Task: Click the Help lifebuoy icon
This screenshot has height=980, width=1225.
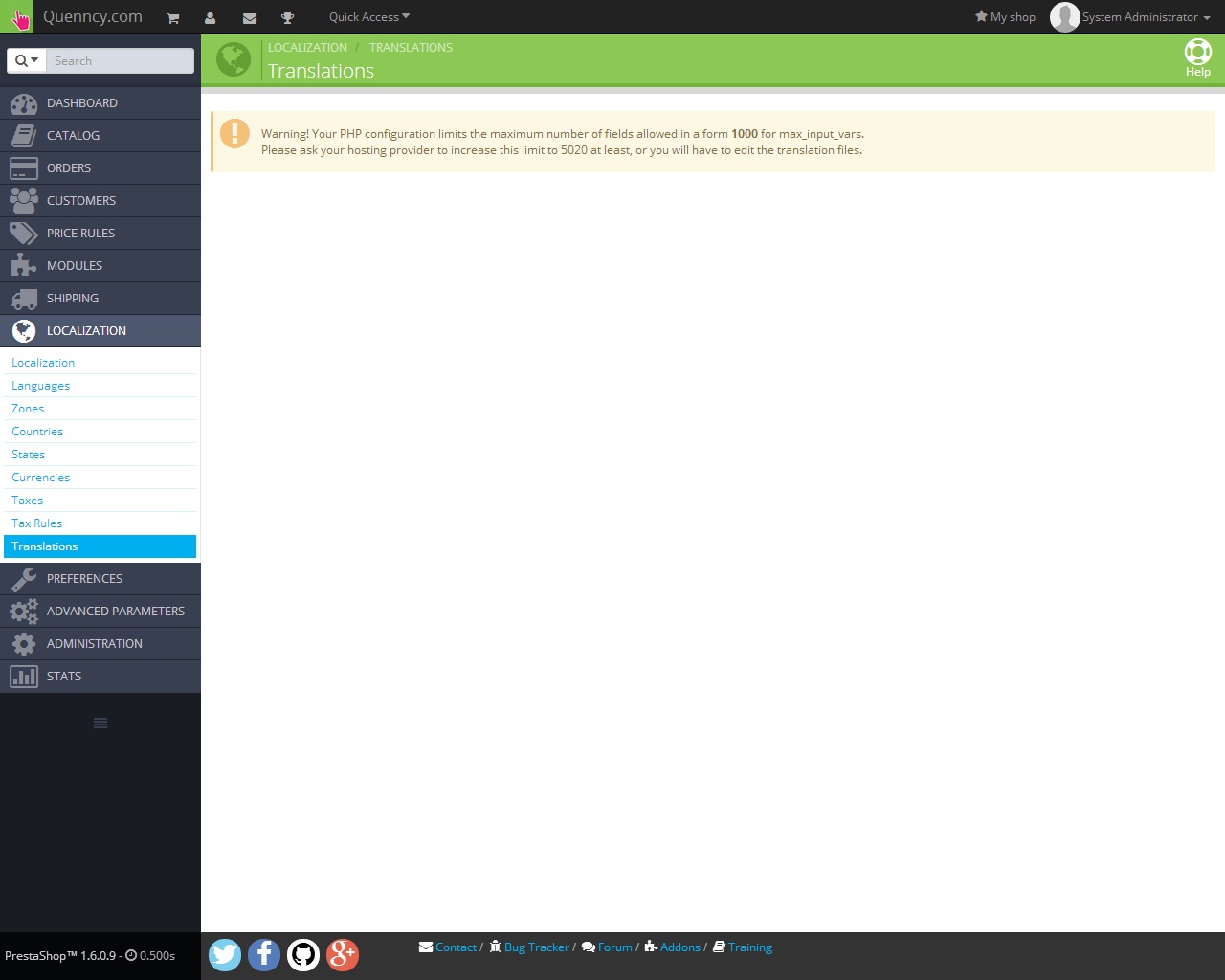Action: tap(1198, 52)
